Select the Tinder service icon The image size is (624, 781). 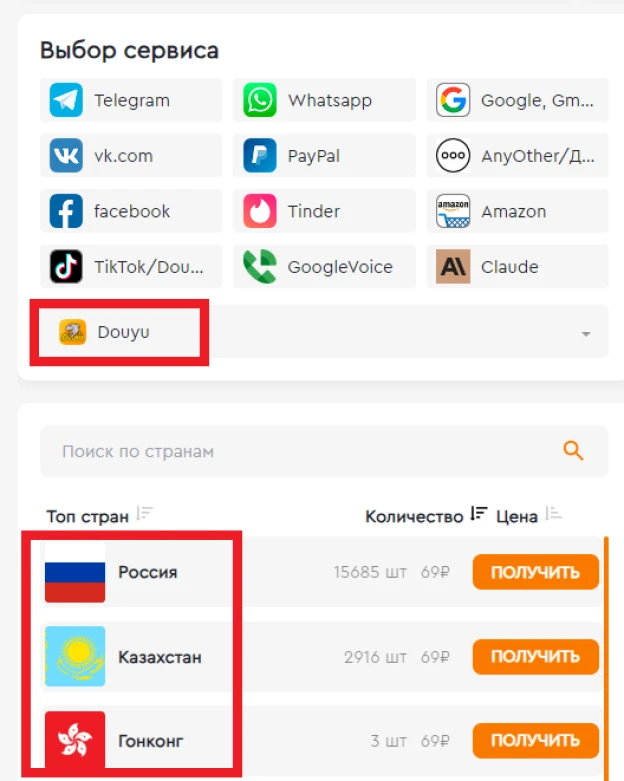coord(259,211)
